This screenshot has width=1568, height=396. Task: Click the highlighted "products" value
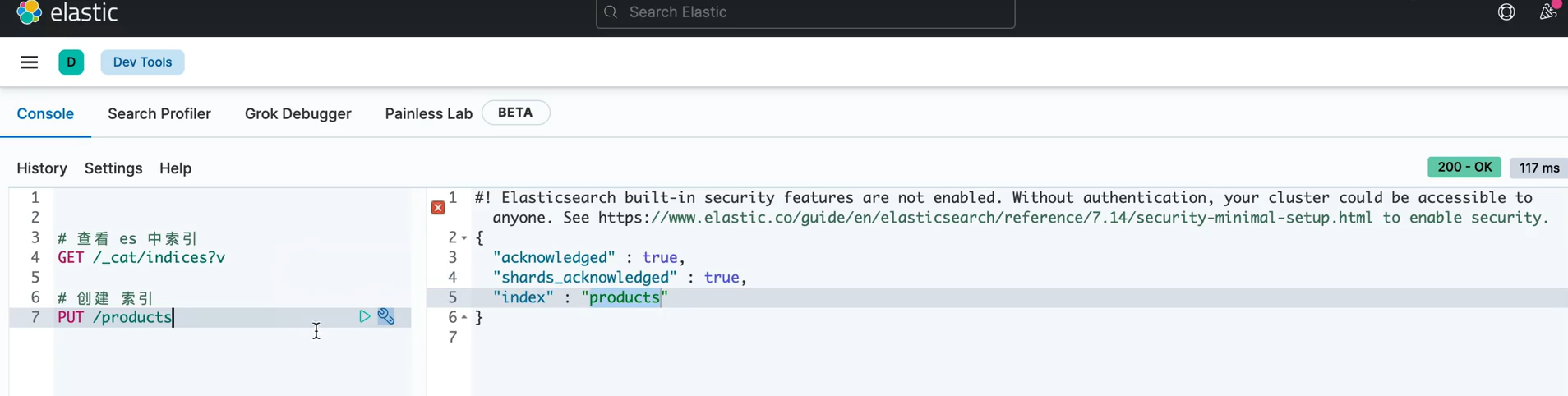(x=625, y=297)
